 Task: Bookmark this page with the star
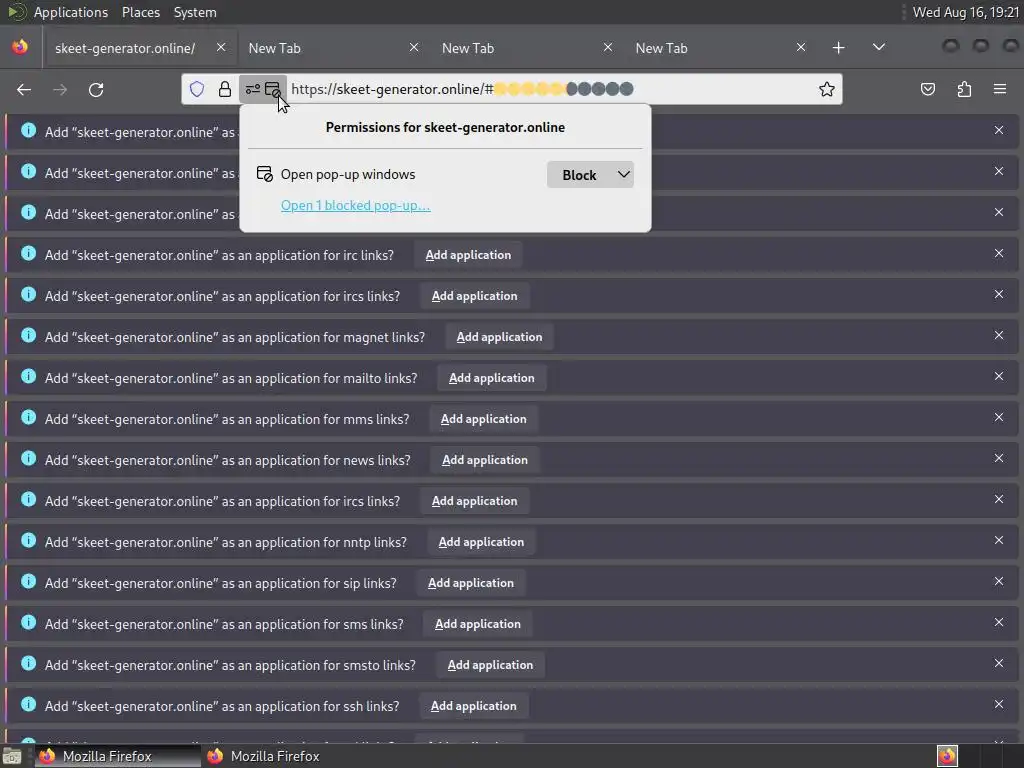pos(827,89)
